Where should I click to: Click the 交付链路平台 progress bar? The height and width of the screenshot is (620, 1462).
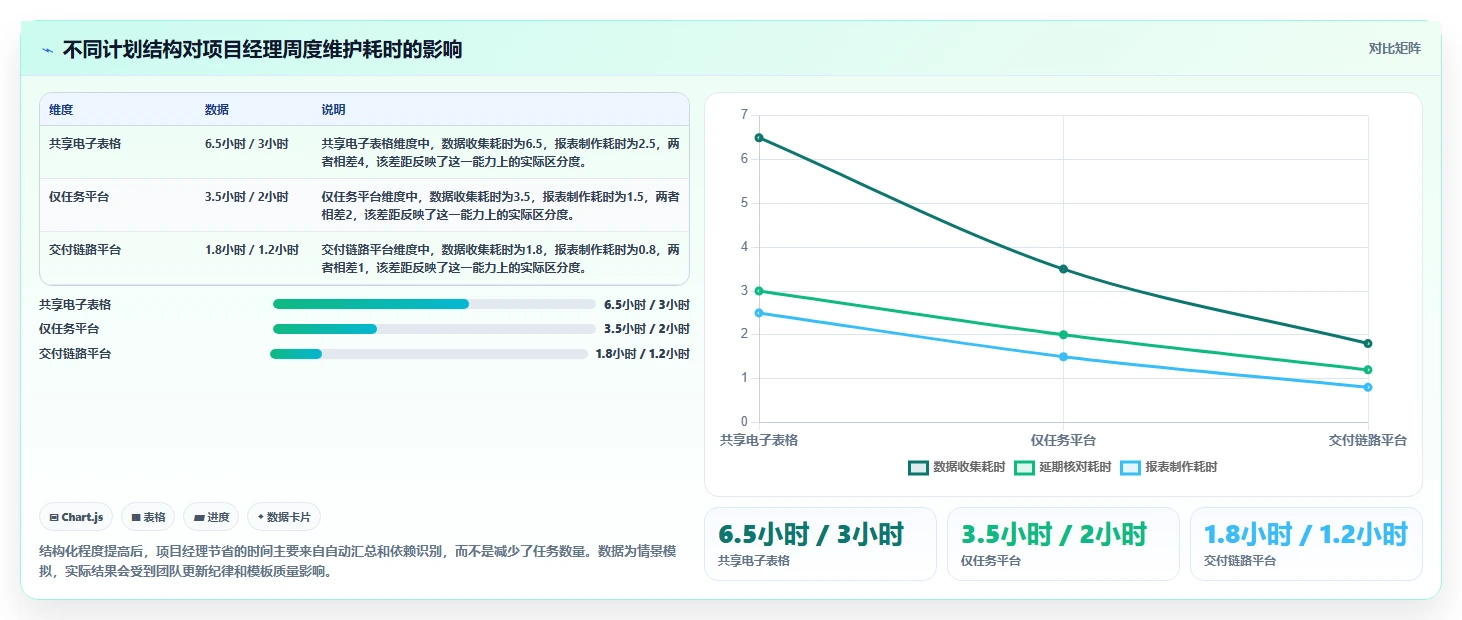[x=429, y=354]
